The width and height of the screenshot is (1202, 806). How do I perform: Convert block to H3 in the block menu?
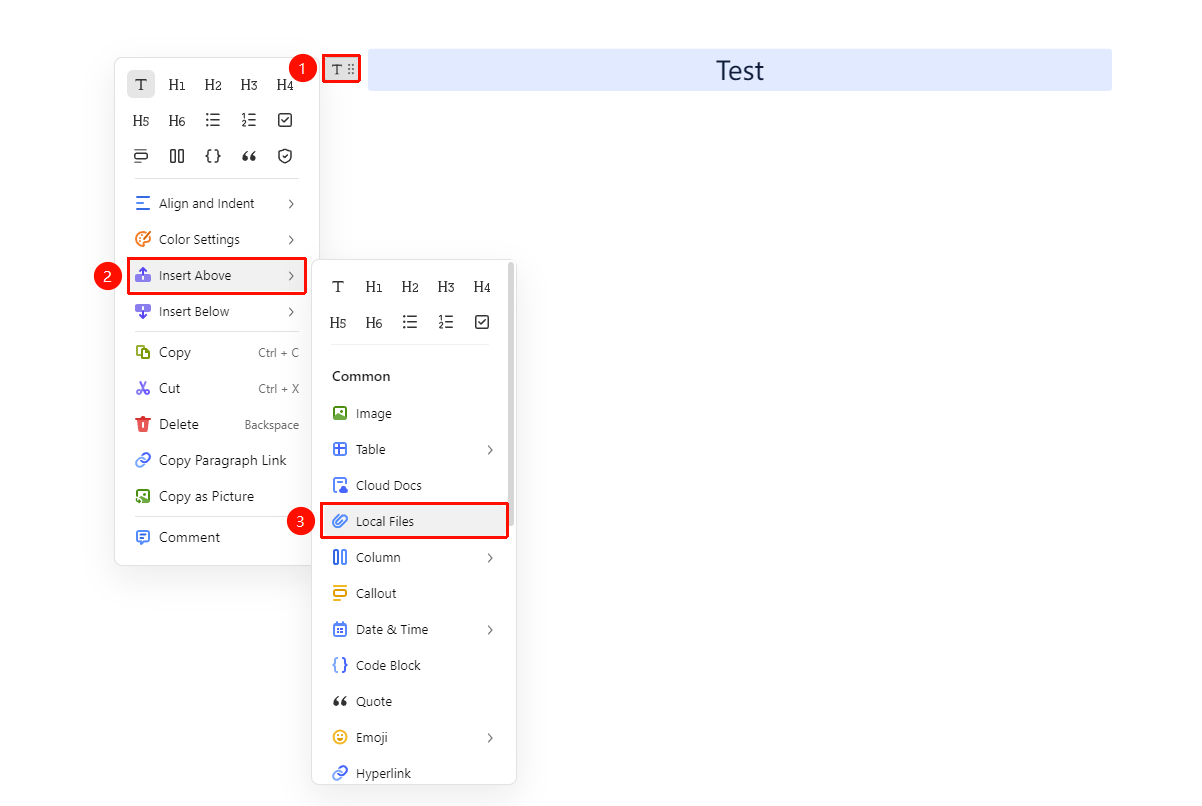pos(249,84)
